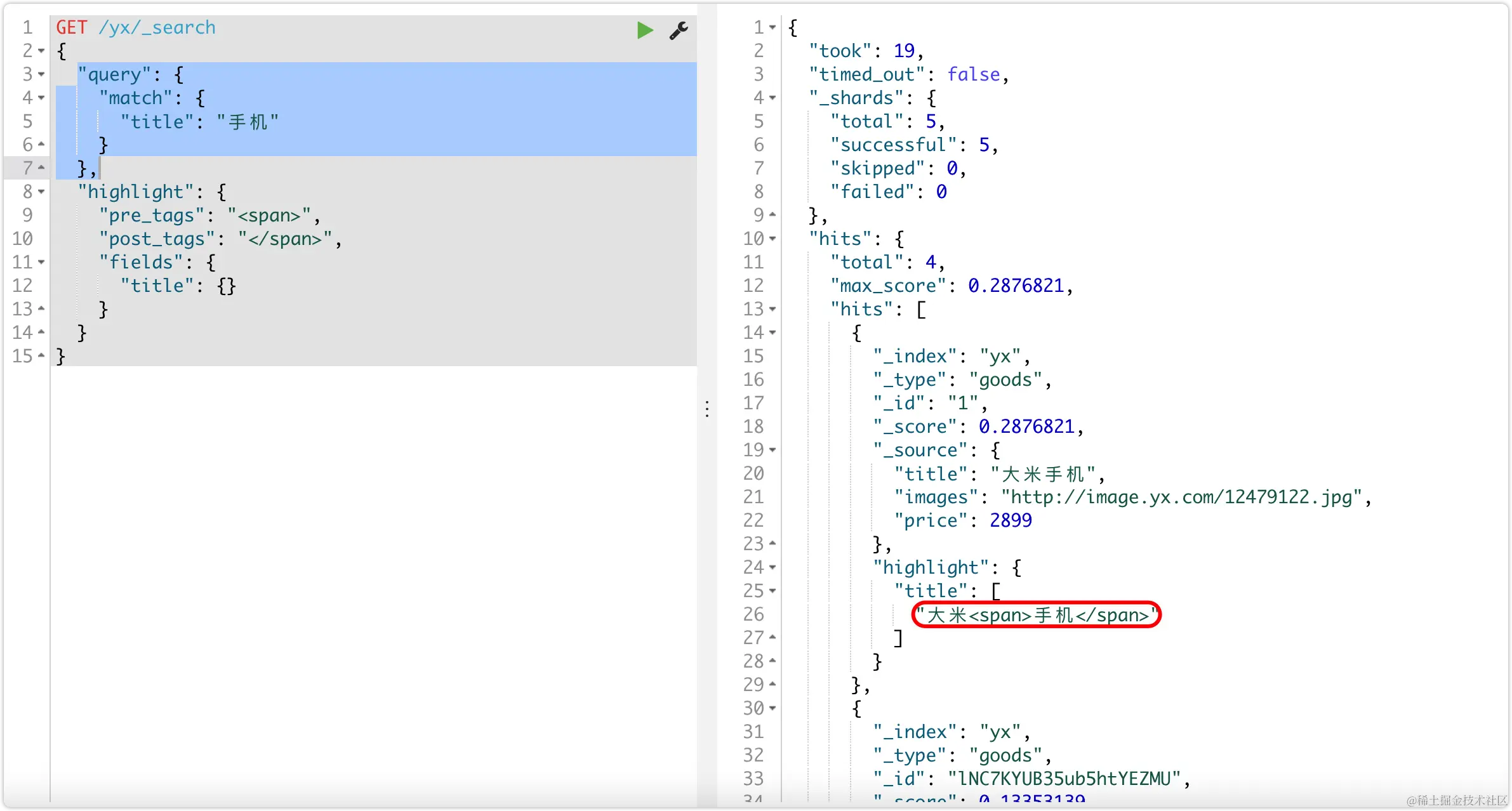Collapse the second hit object line 30
The image size is (1512, 811).
click(x=773, y=708)
